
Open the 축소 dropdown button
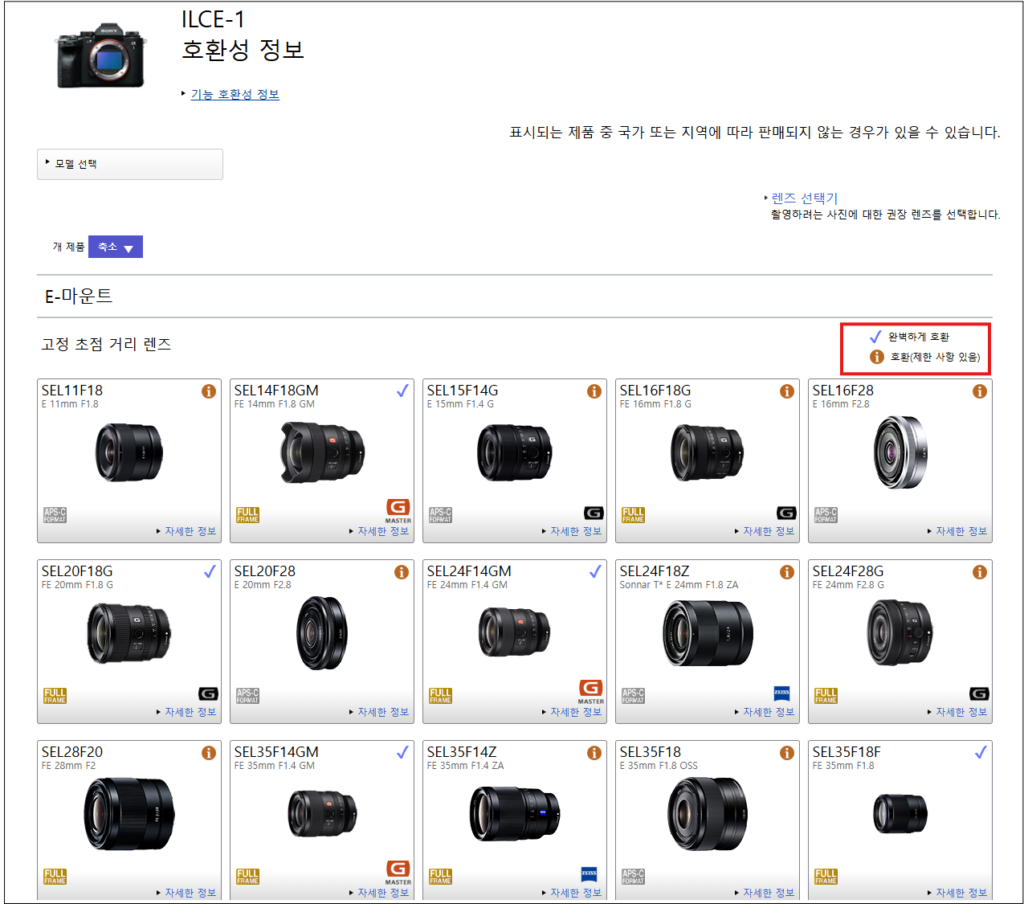116,247
